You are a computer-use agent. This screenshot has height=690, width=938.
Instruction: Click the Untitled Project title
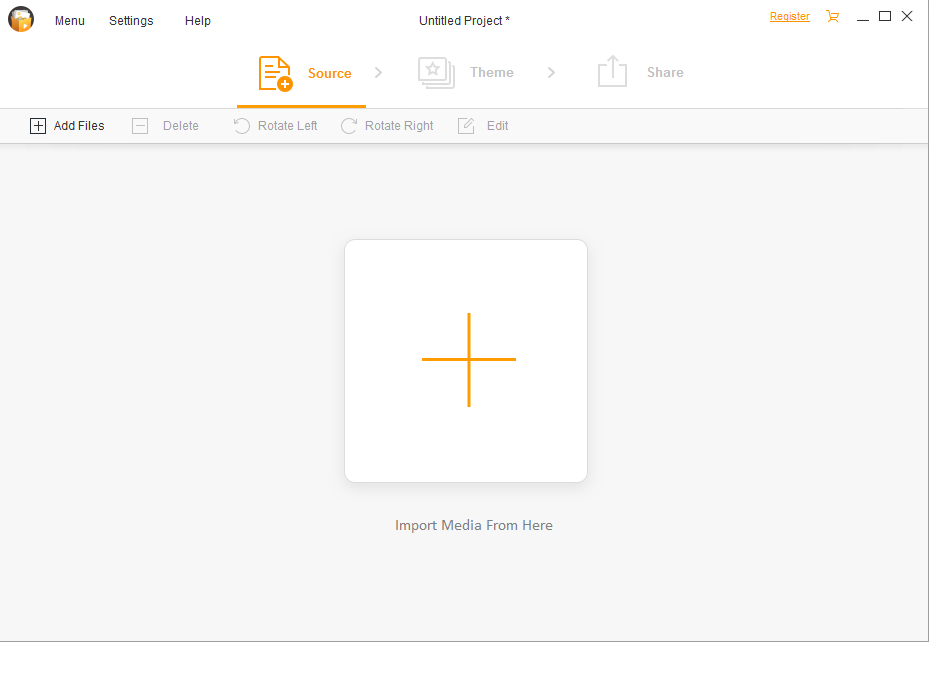coord(464,20)
